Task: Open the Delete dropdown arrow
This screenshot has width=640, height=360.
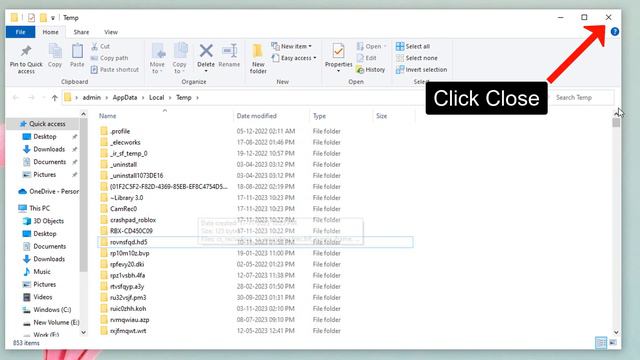Action: click(206, 71)
